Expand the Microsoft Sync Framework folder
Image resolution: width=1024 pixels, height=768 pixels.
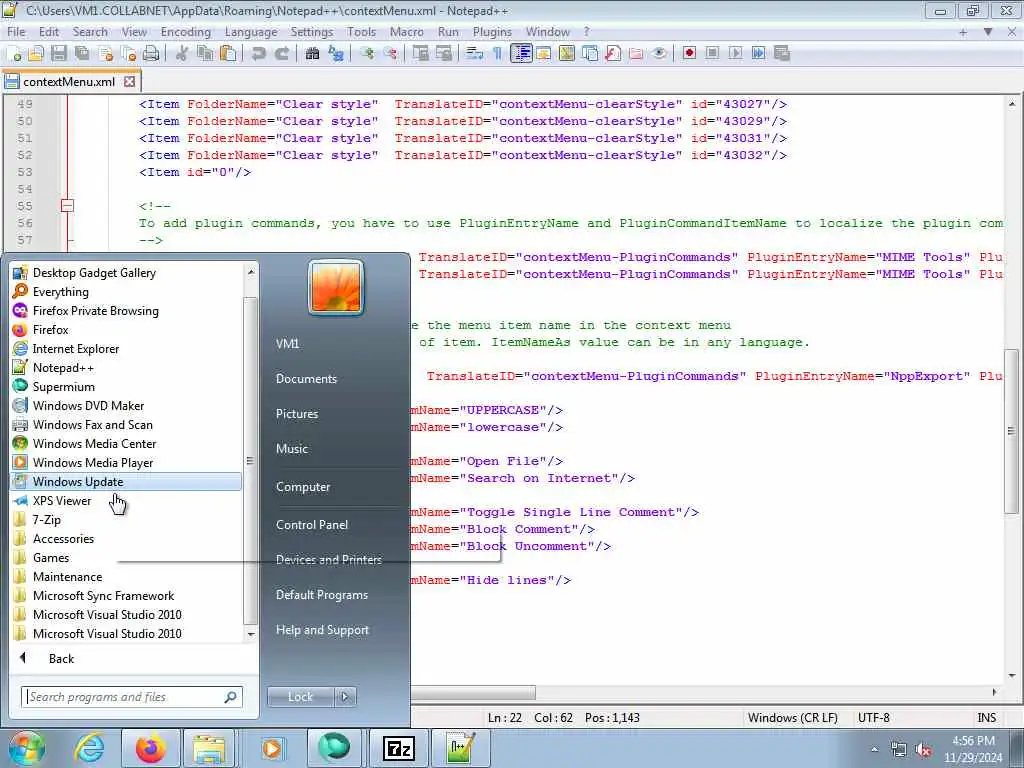[x=127, y=596]
